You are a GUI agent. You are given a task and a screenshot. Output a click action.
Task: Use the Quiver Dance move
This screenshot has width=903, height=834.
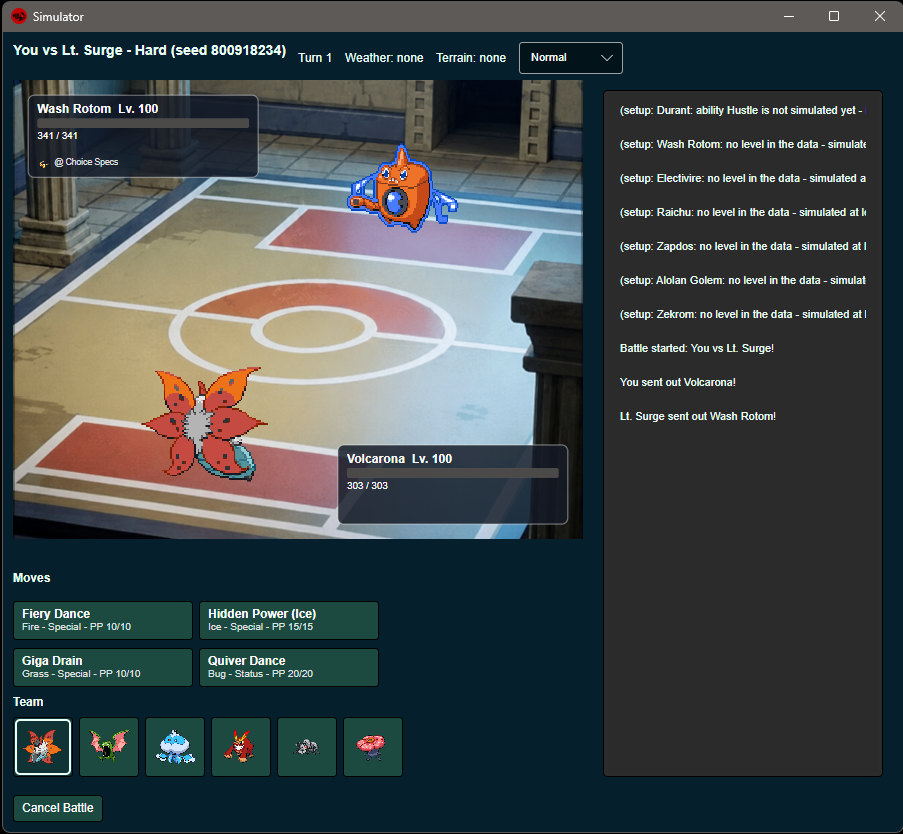289,668
